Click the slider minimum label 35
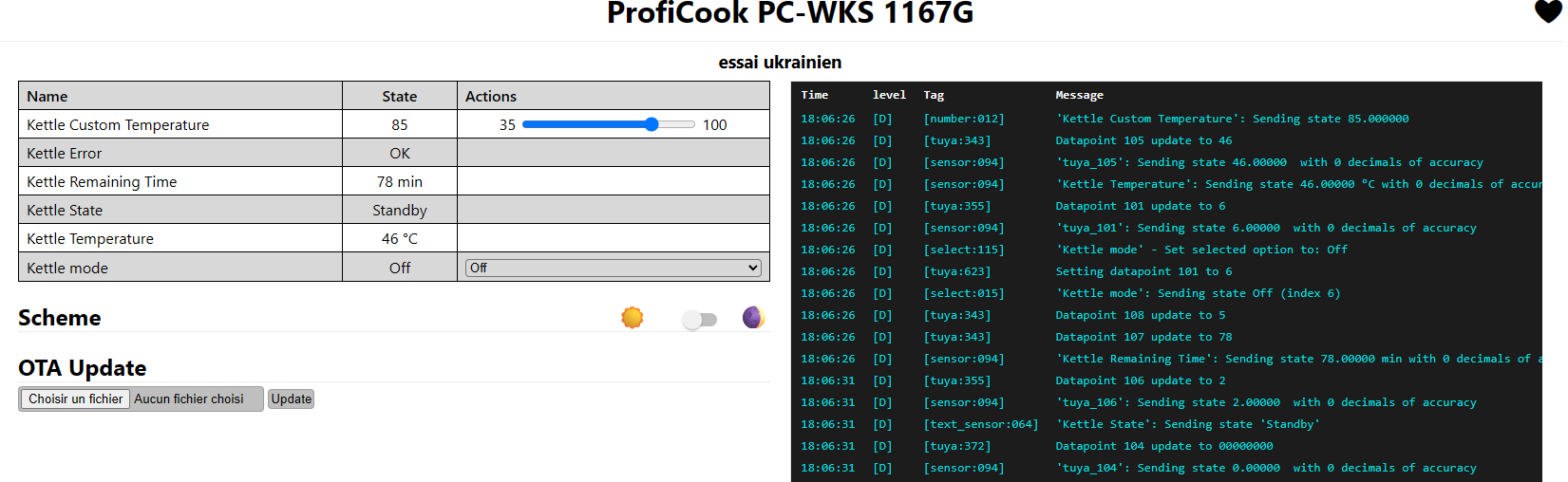The image size is (1568, 482). [507, 124]
